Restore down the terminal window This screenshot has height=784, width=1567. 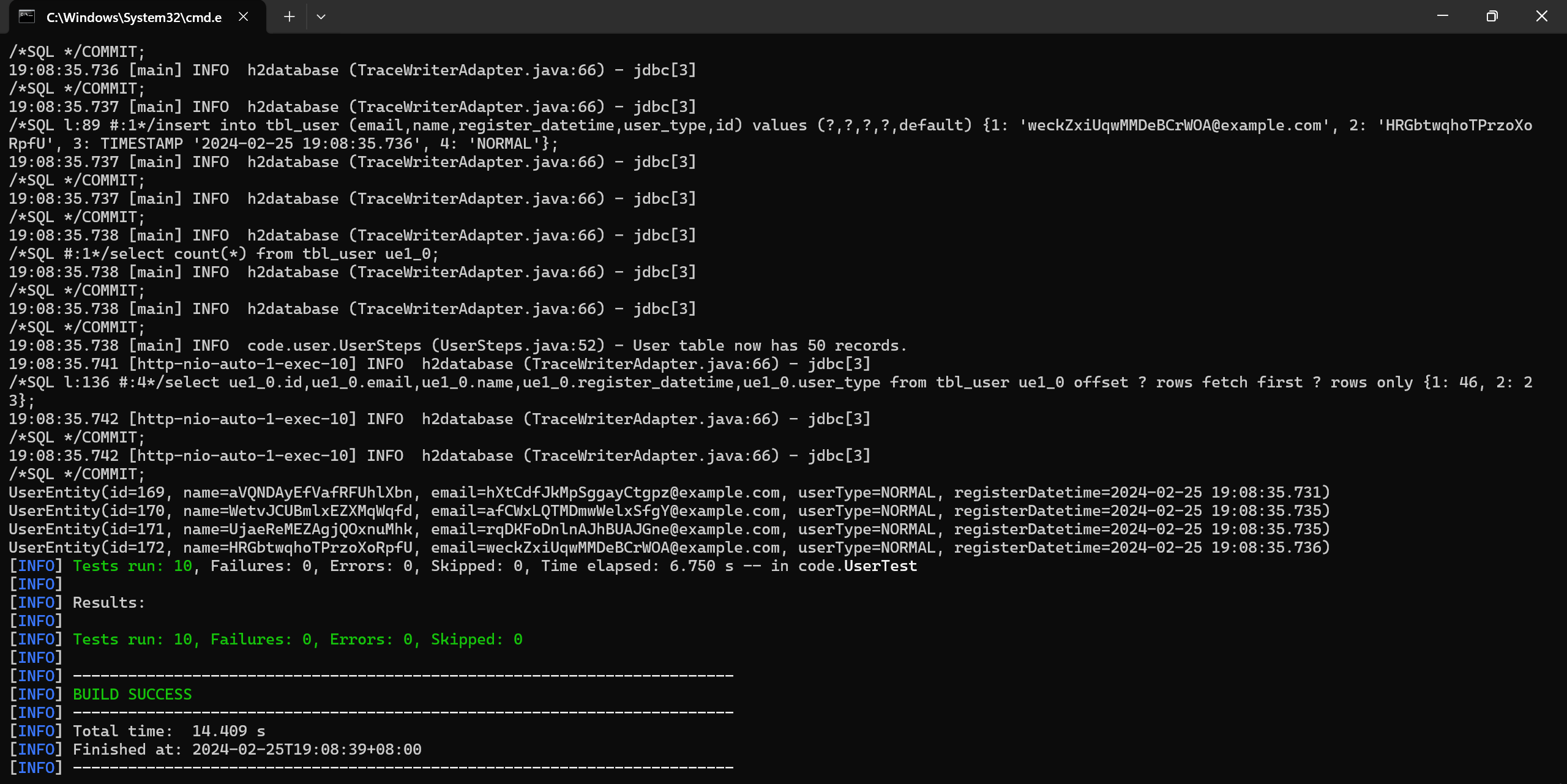coord(1492,16)
